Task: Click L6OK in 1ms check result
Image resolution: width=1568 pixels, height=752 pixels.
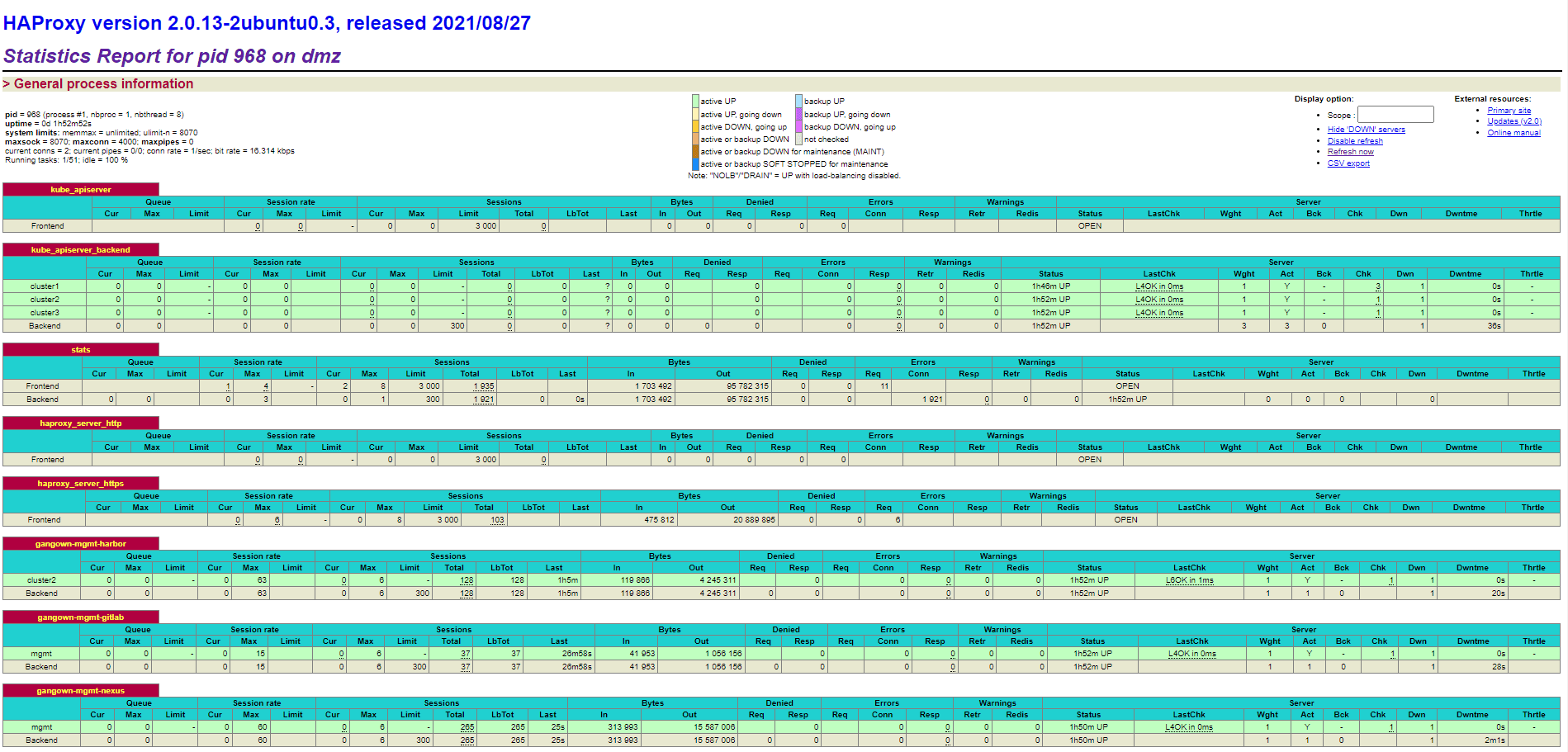Action: (1189, 580)
